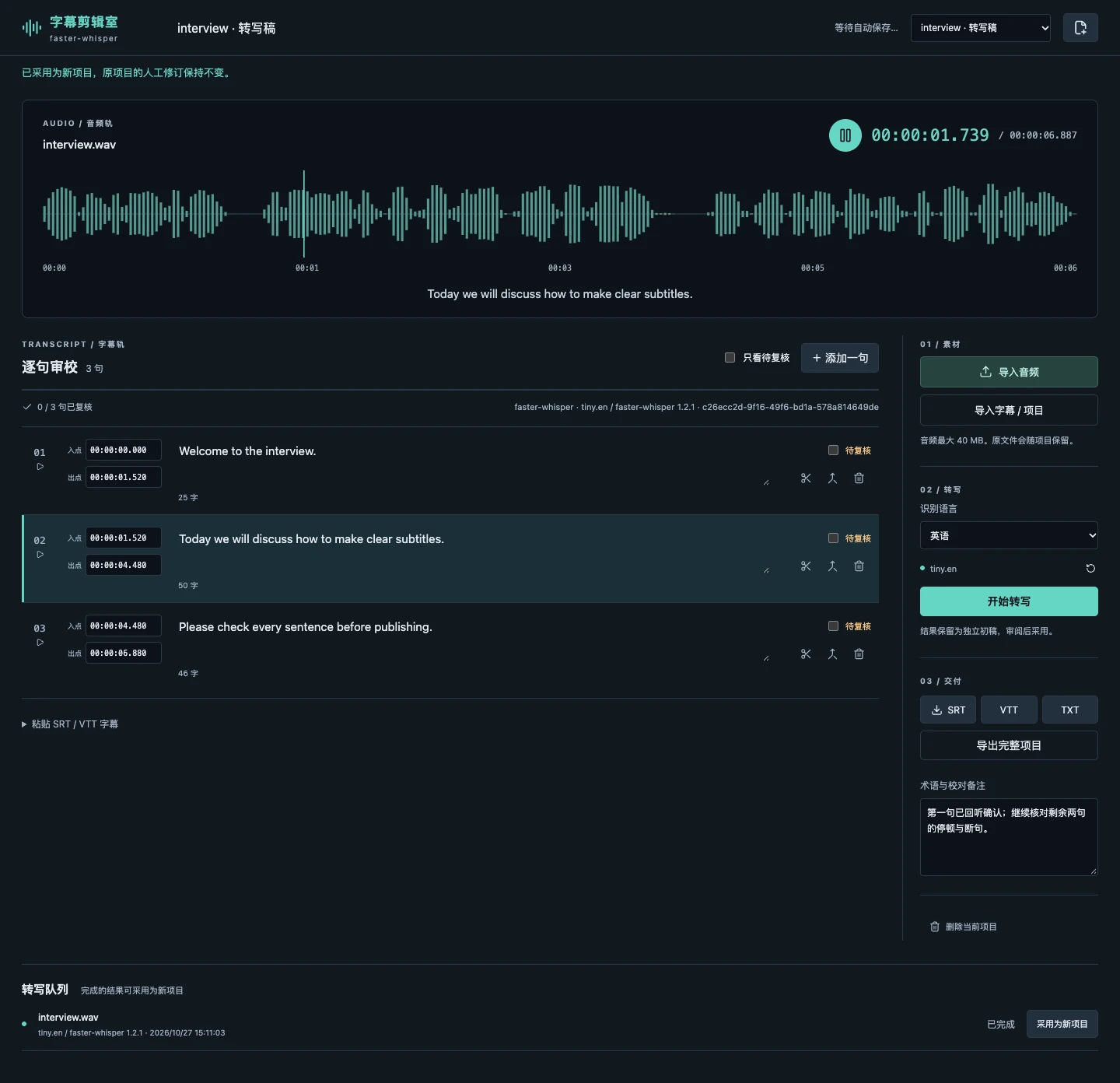The width and height of the screenshot is (1120, 1083).
Task: Check the 待复核 box for sentence 01
Action: [x=833, y=450]
